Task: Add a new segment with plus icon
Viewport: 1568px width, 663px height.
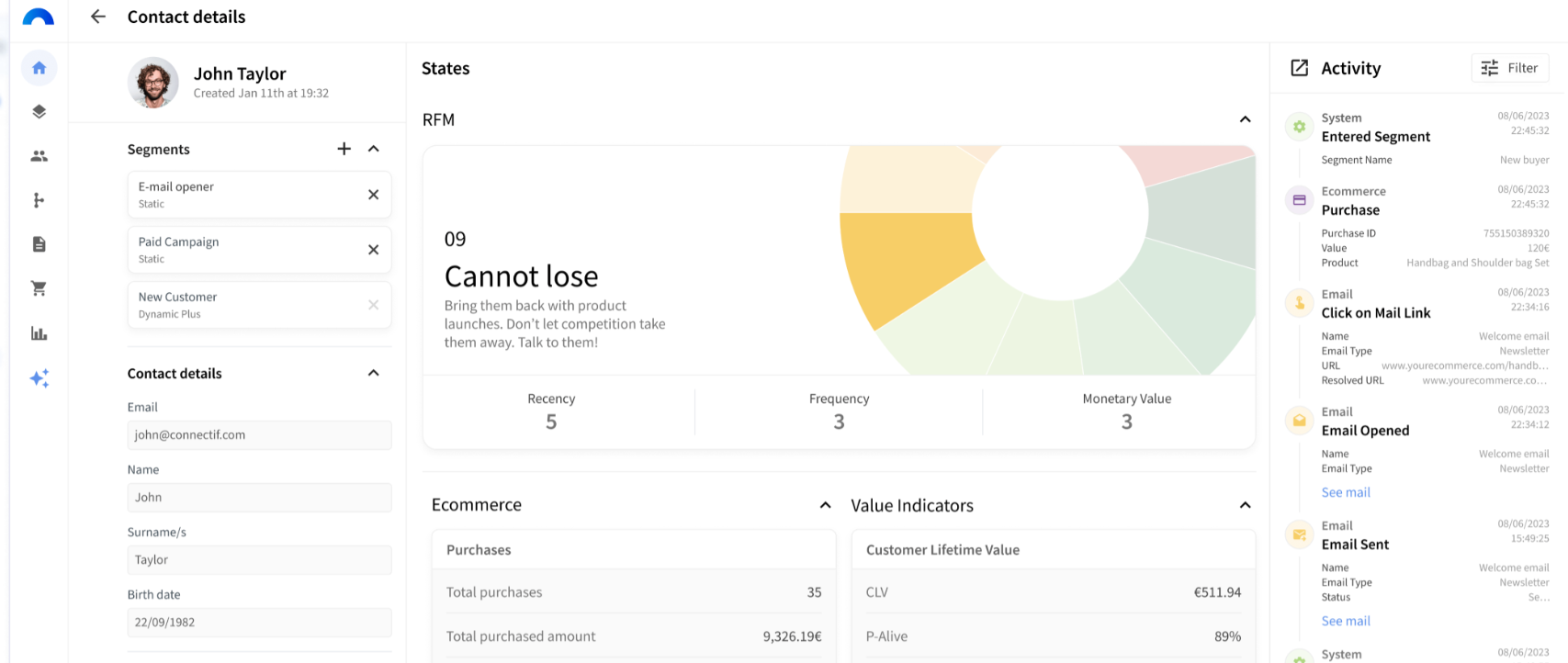Action: pos(344,149)
